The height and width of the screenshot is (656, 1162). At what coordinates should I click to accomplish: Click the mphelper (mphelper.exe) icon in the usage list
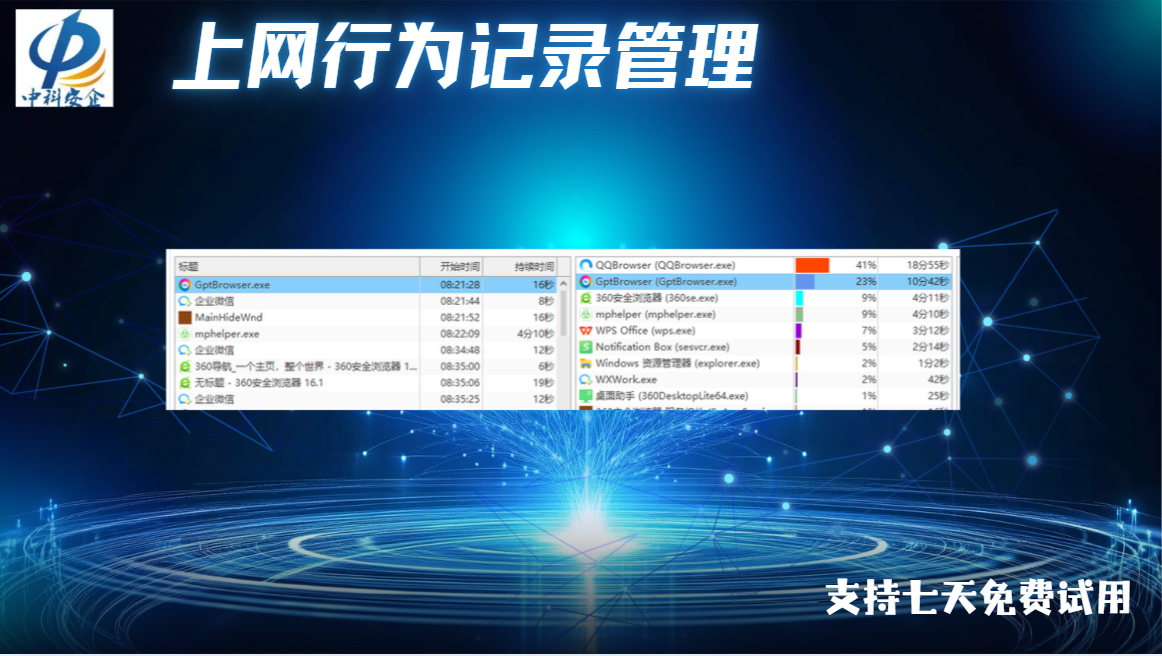(x=585, y=314)
